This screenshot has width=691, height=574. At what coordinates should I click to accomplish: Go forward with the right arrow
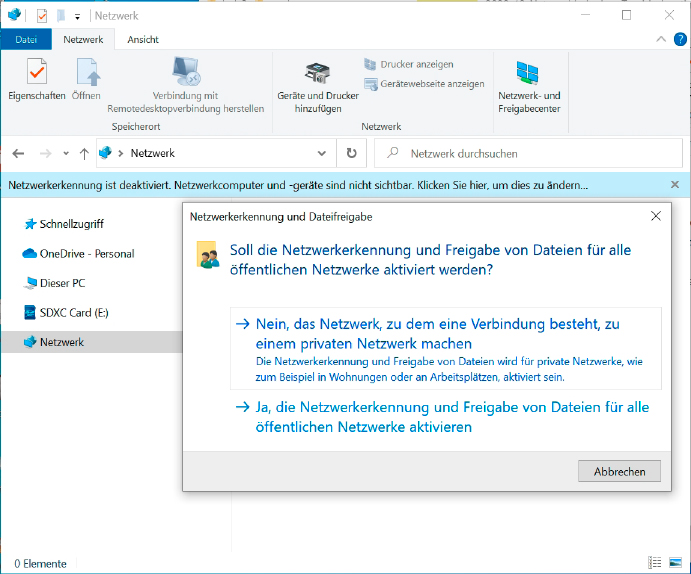pyautogui.click(x=45, y=154)
